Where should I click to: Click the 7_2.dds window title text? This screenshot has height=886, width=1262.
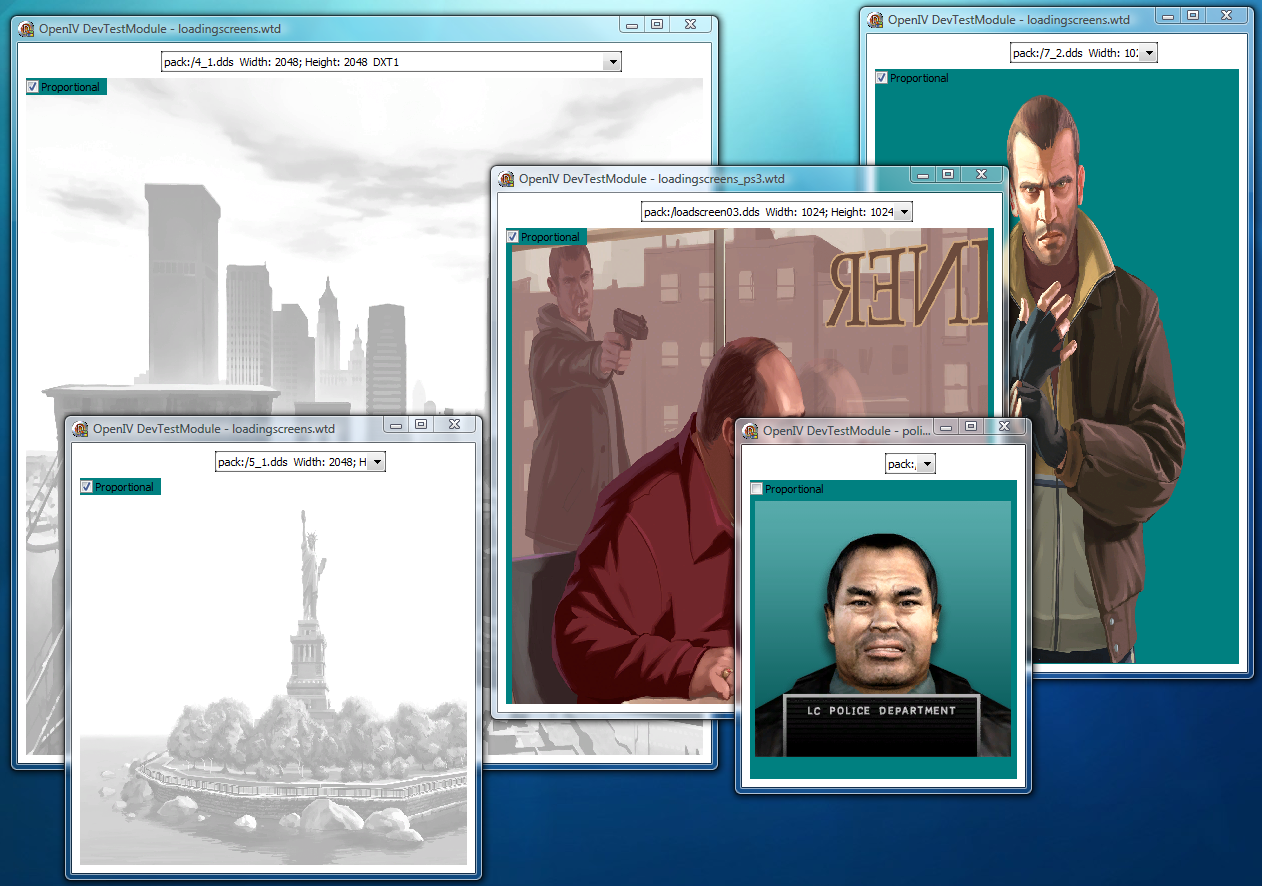tap(1009, 19)
